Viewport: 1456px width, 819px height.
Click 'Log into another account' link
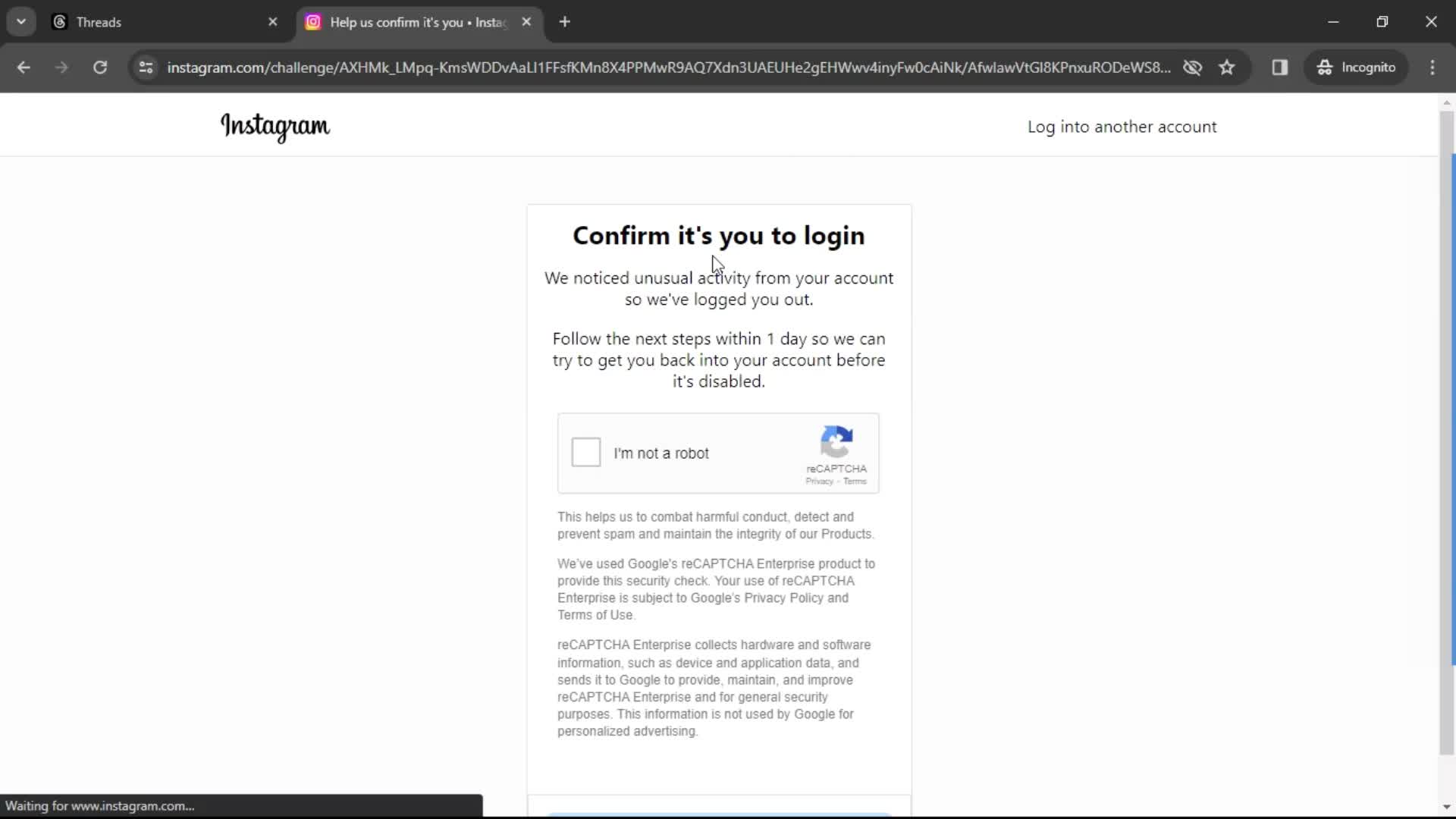(x=1122, y=126)
